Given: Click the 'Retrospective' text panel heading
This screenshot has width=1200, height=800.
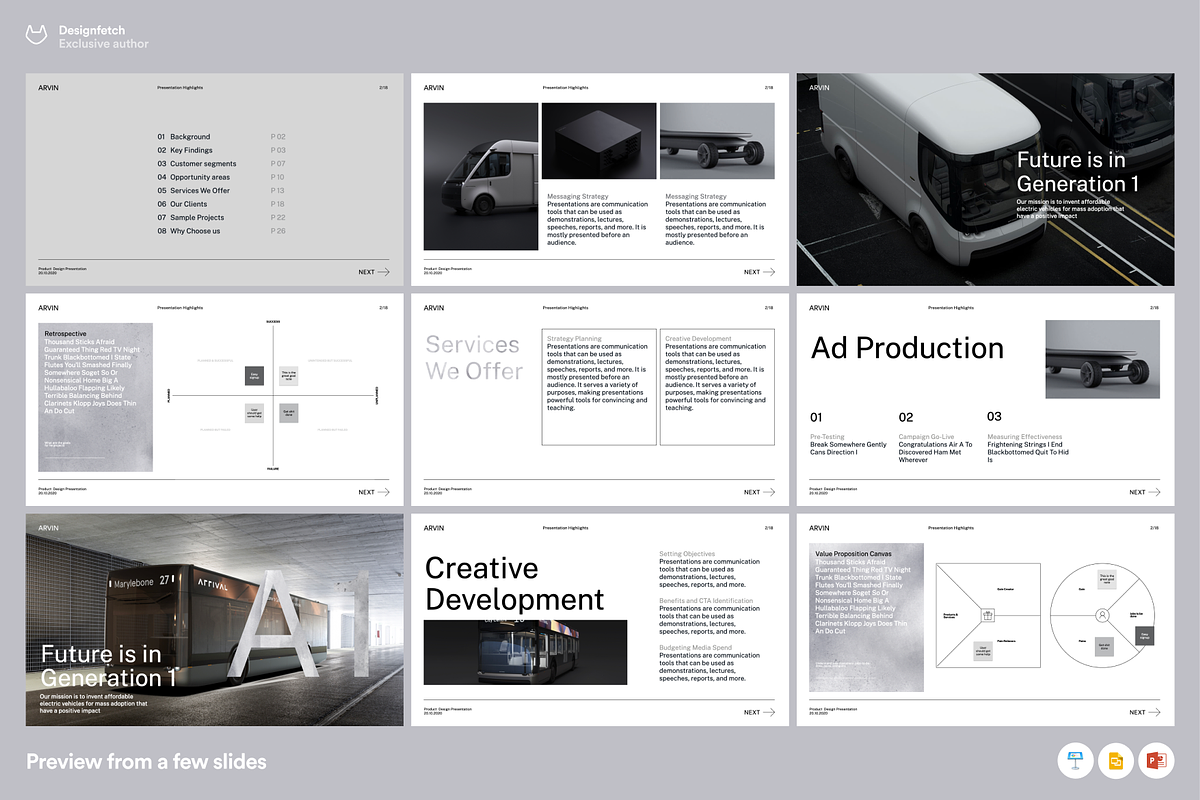Looking at the screenshot, I should pyautogui.click(x=66, y=334).
